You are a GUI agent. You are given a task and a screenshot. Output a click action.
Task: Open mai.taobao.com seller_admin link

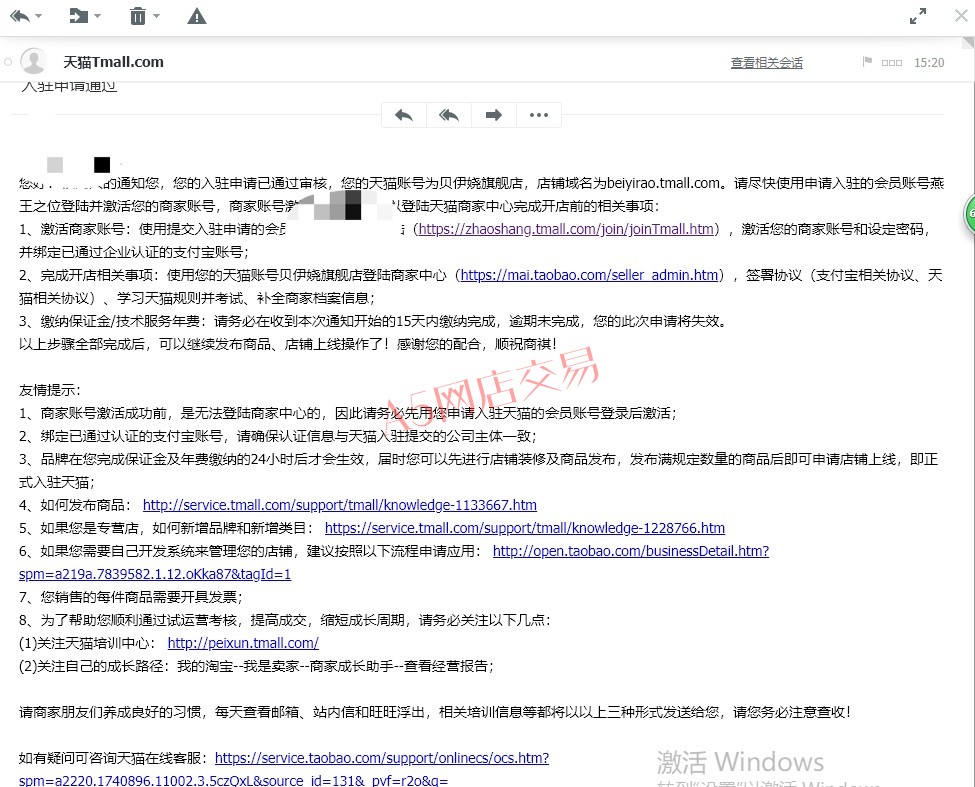coord(589,275)
